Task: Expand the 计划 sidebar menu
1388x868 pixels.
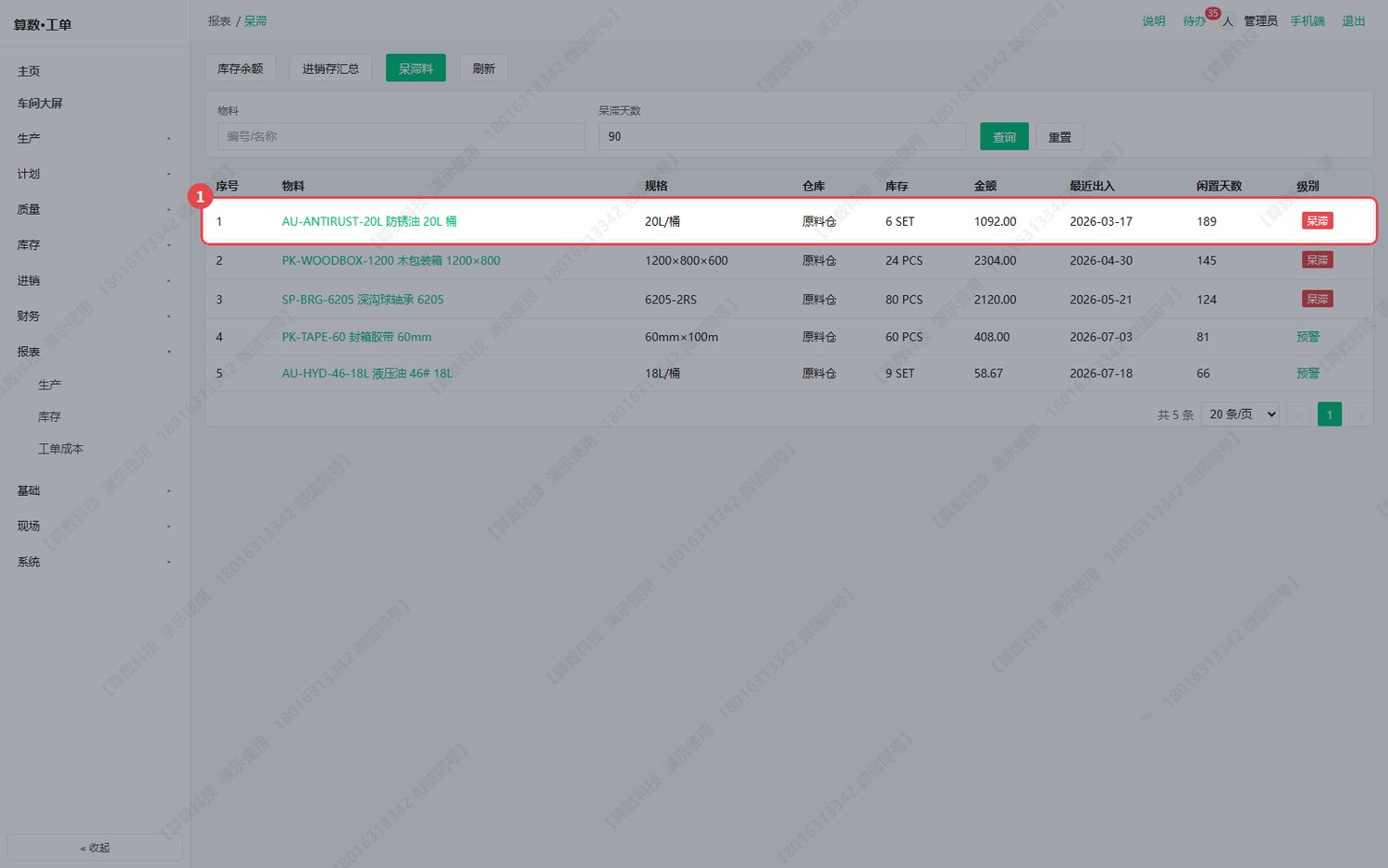Action: click(94, 174)
